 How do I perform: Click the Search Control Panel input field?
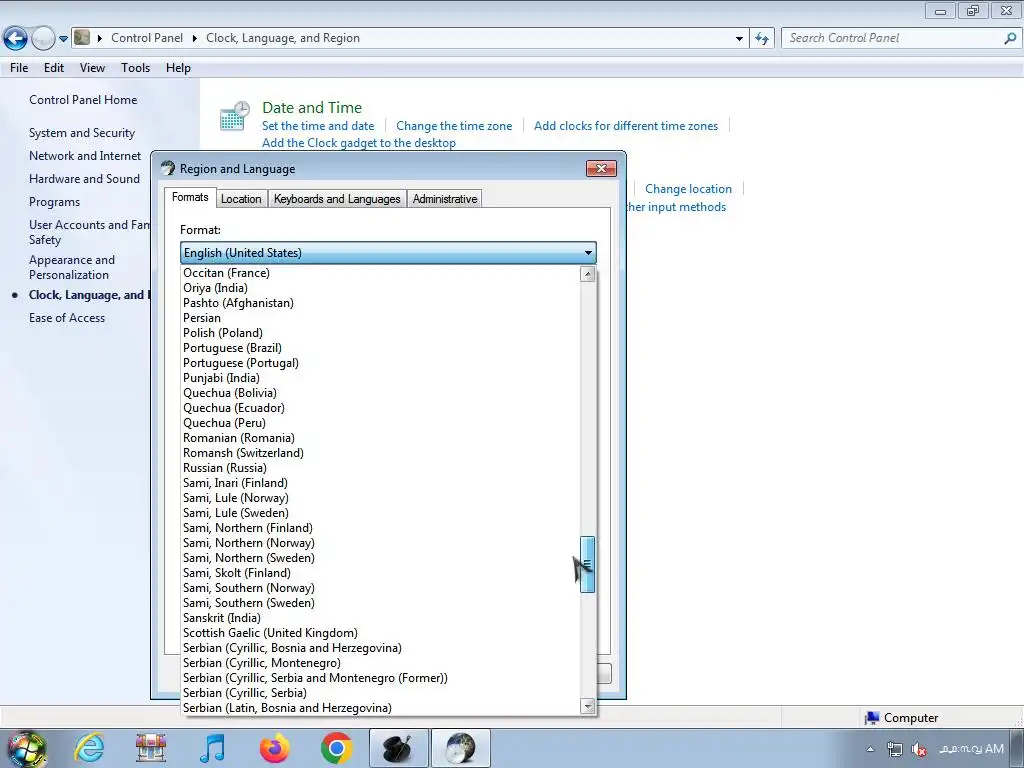[x=891, y=39]
